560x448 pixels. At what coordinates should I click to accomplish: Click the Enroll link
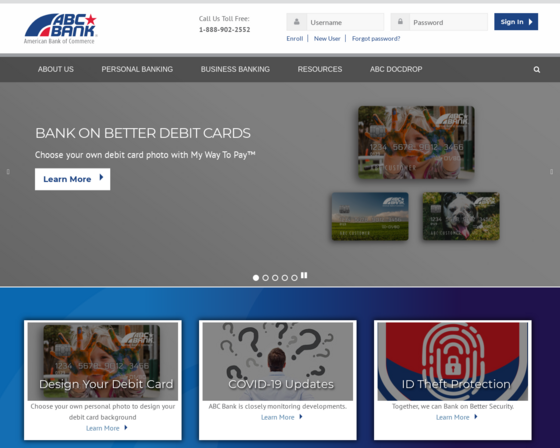coord(295,39)
